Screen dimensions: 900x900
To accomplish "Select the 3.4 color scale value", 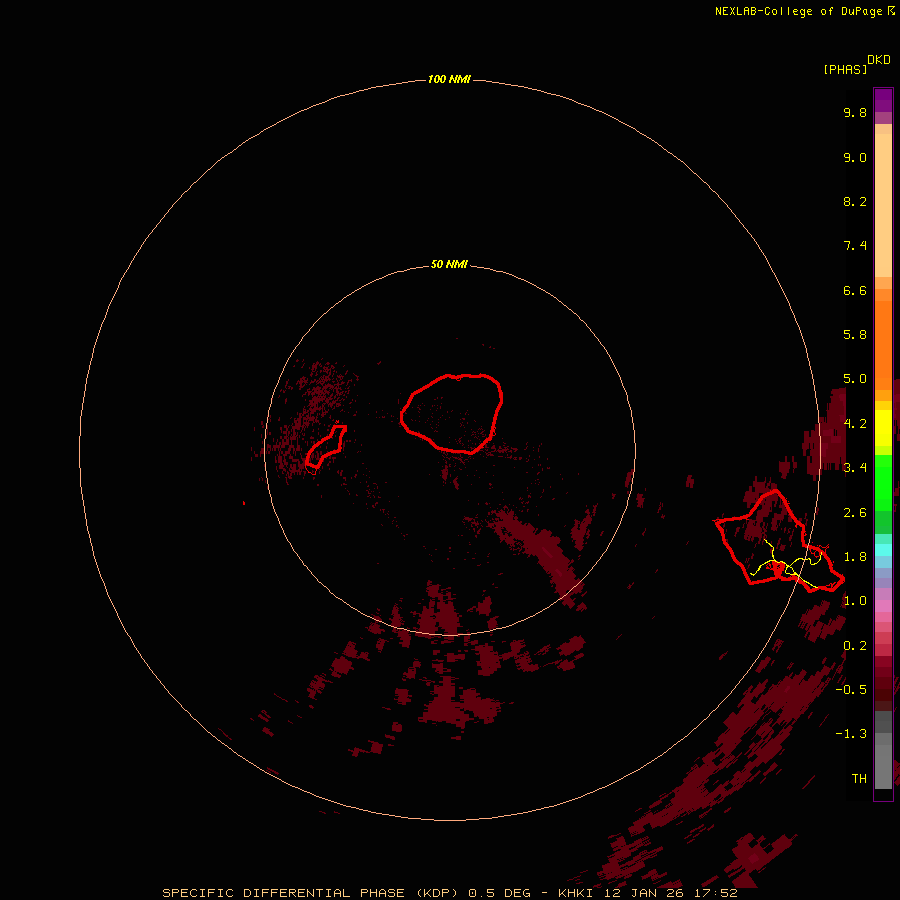I will coord(855,468).
